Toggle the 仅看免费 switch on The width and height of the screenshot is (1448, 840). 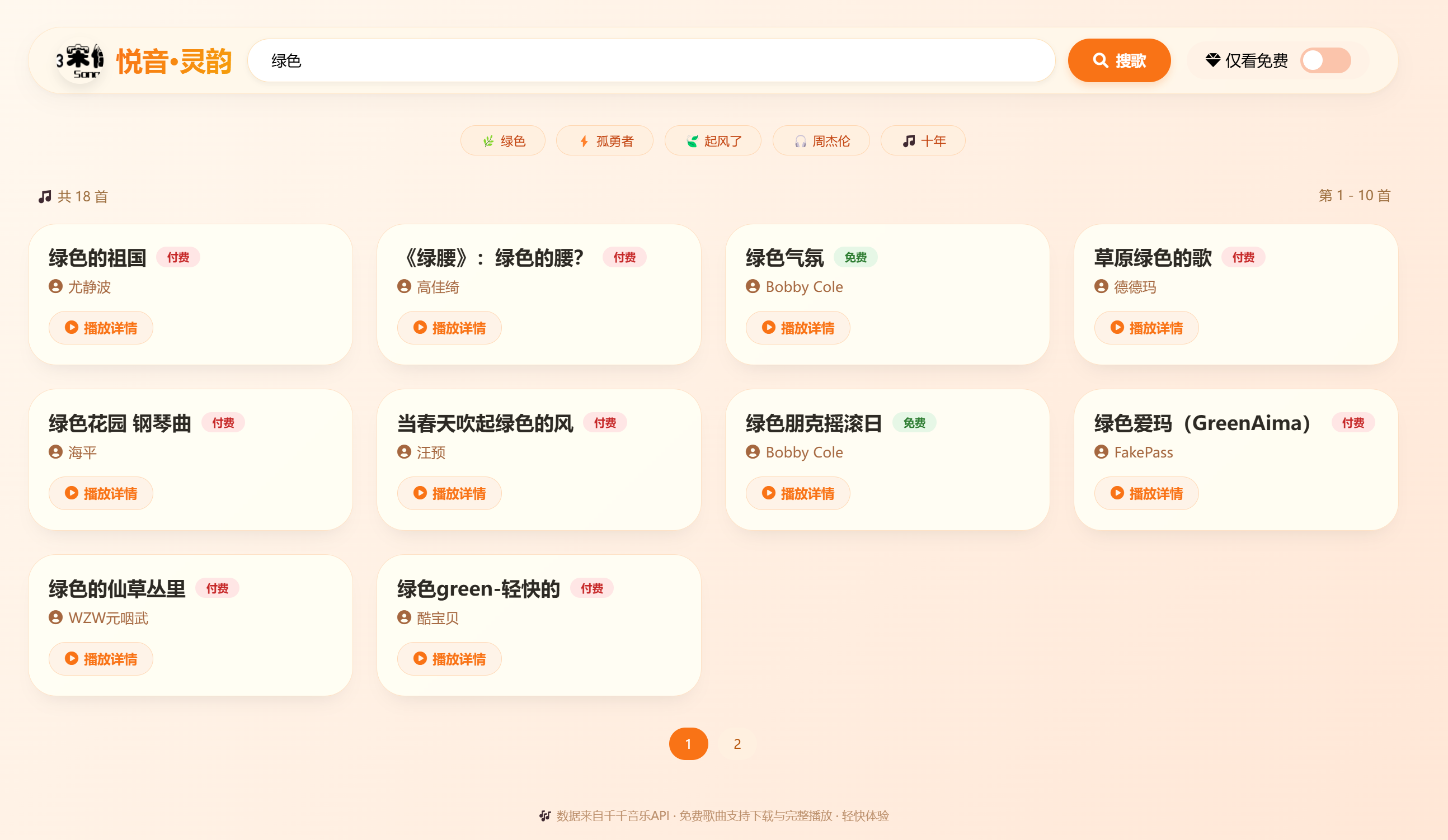(1325, 60)
